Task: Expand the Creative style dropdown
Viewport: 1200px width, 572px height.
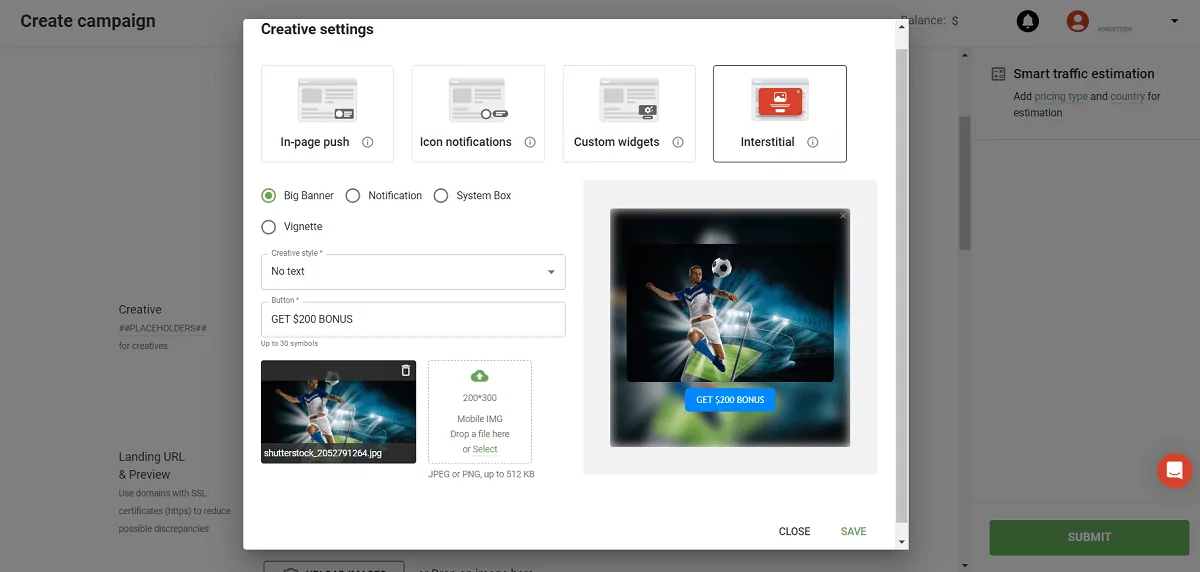Action: click(x=413, y=272)
